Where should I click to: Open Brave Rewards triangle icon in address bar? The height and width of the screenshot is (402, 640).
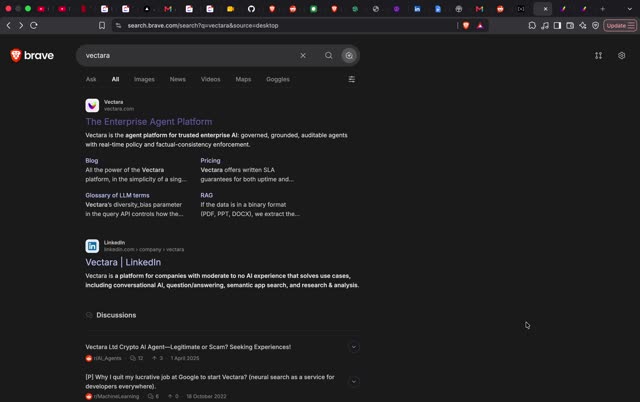pos(480,25)
